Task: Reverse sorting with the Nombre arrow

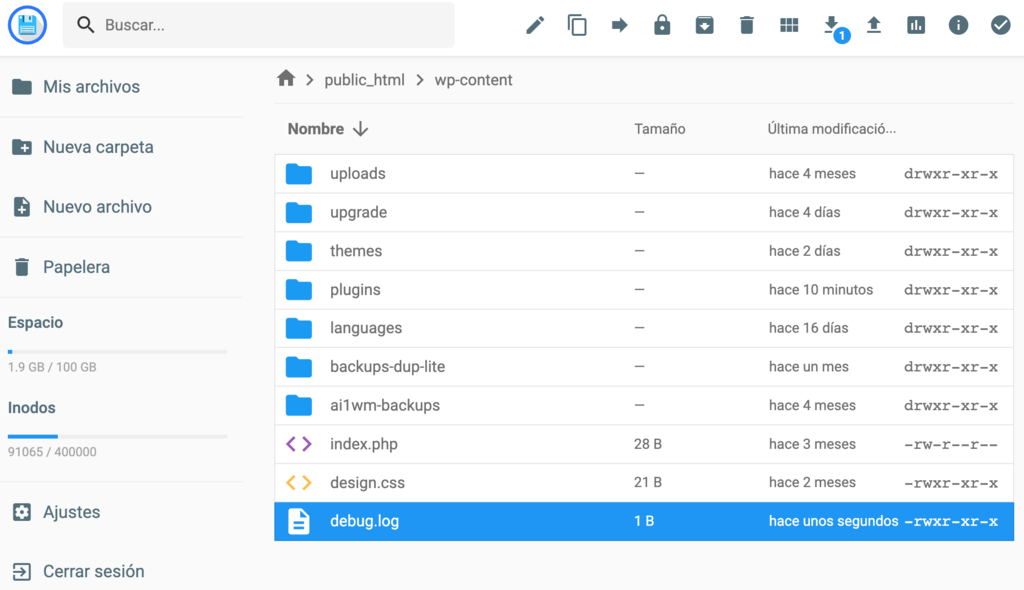Action: [360, 129]
